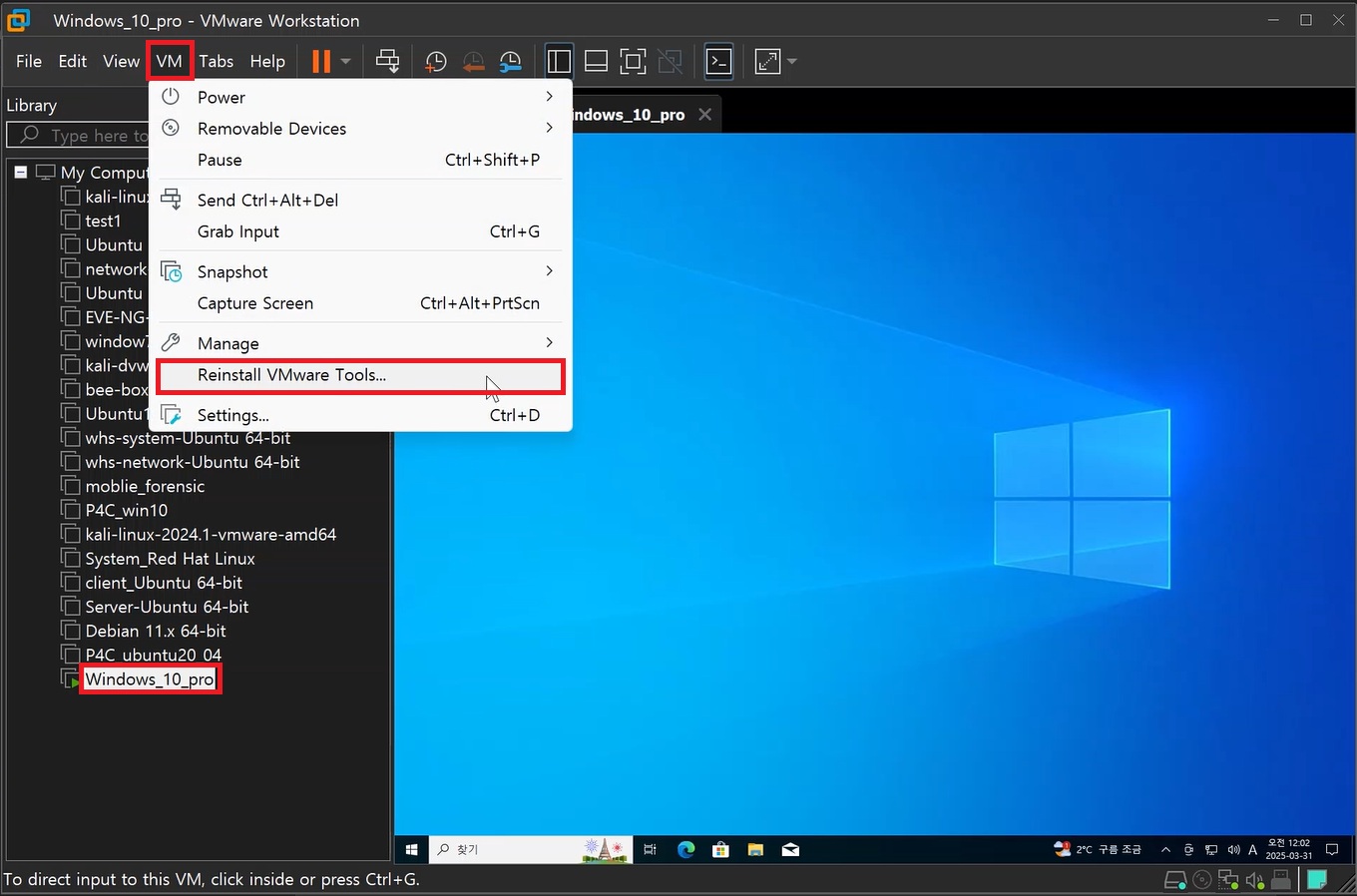Screen dimensions: 1357x896
Task: Click the VM menu in menu bar
Action: (x=170, y=61)
